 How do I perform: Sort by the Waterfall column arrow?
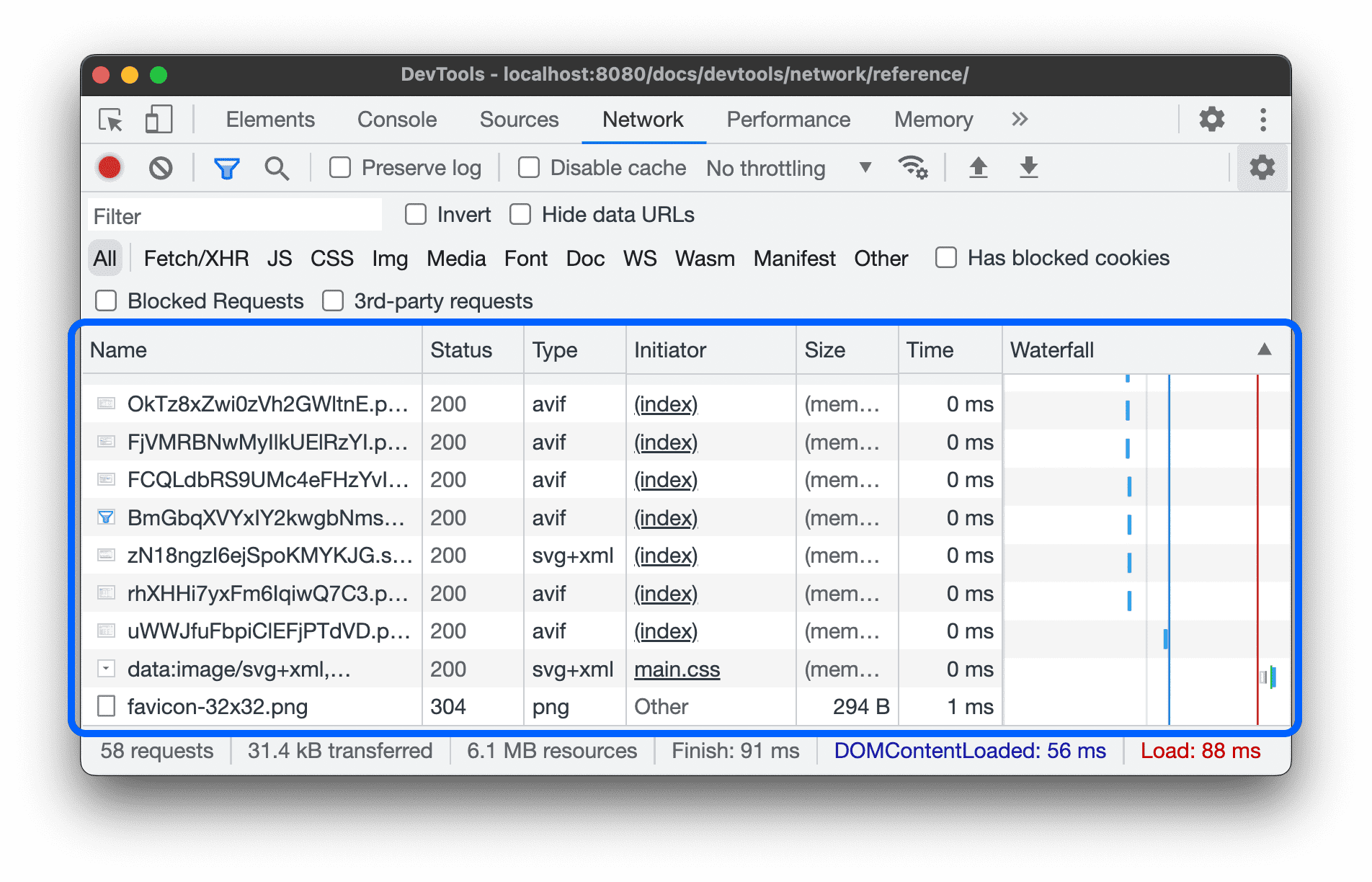point(1264,350)
